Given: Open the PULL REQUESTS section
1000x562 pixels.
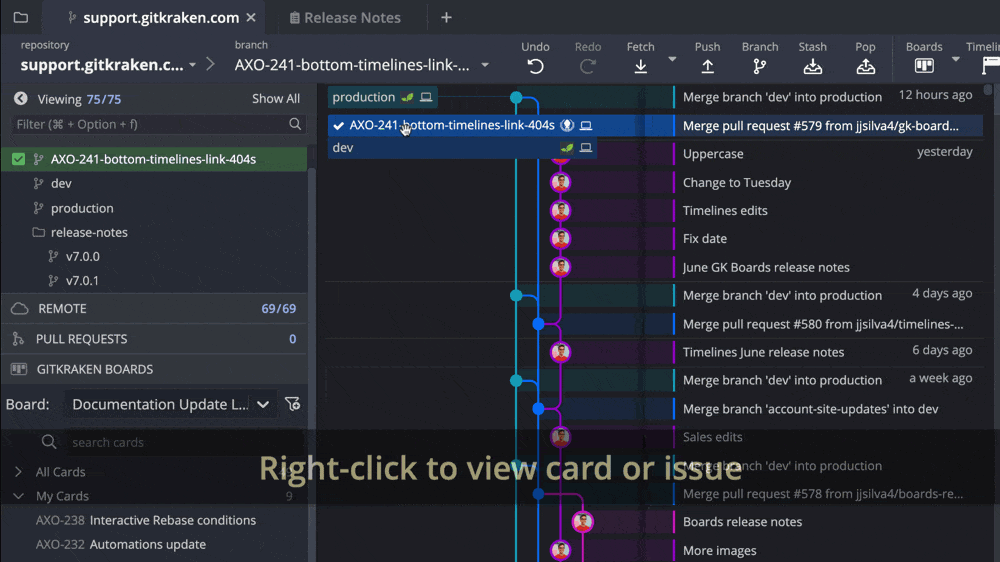Looking at the screenshot, I should (x=154, y=339).
